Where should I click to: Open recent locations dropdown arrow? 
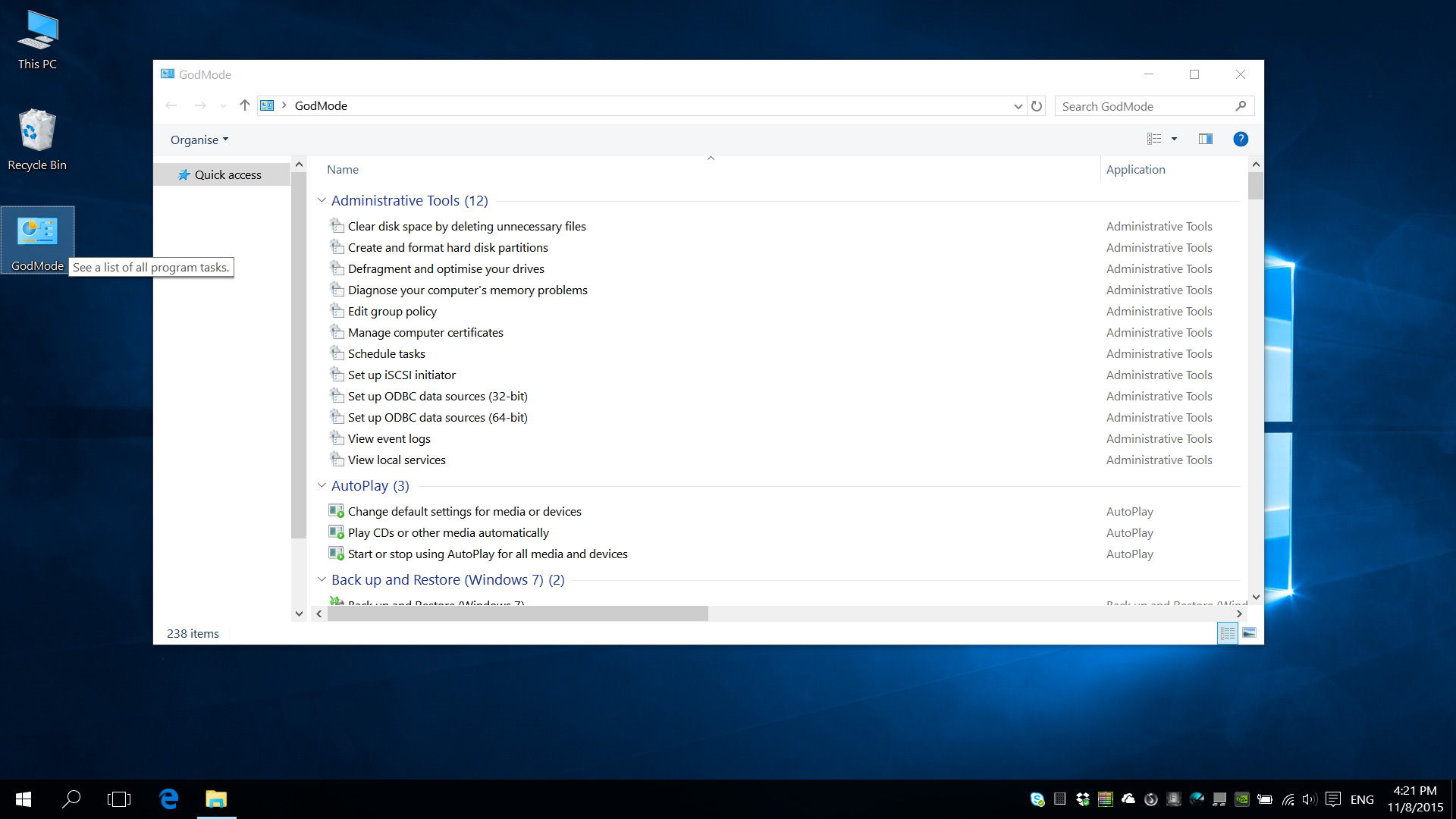223,106
